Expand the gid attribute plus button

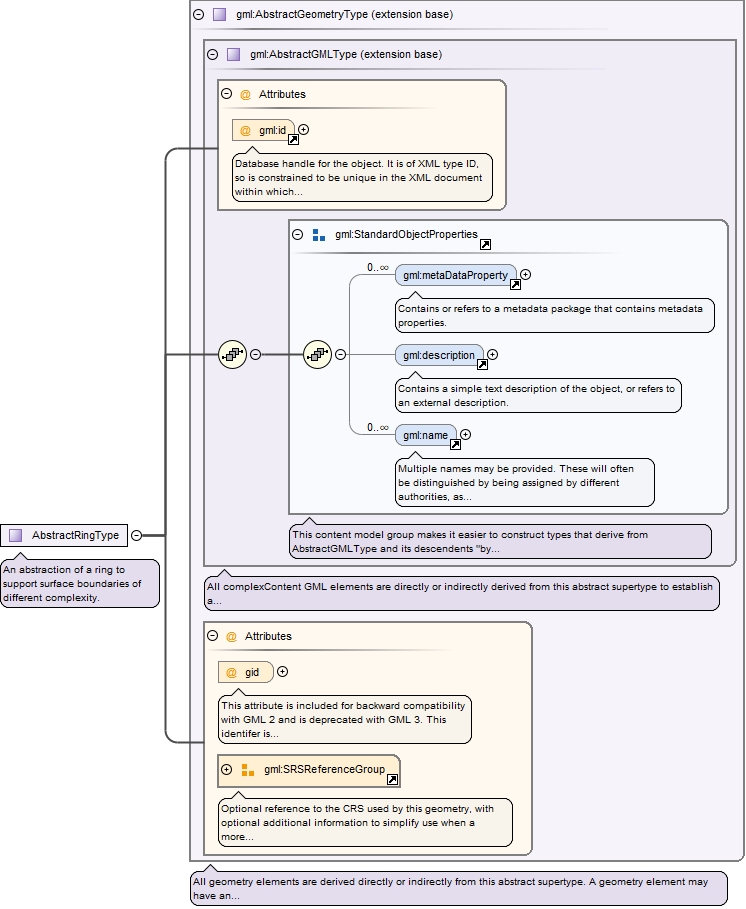click(282, 672)
